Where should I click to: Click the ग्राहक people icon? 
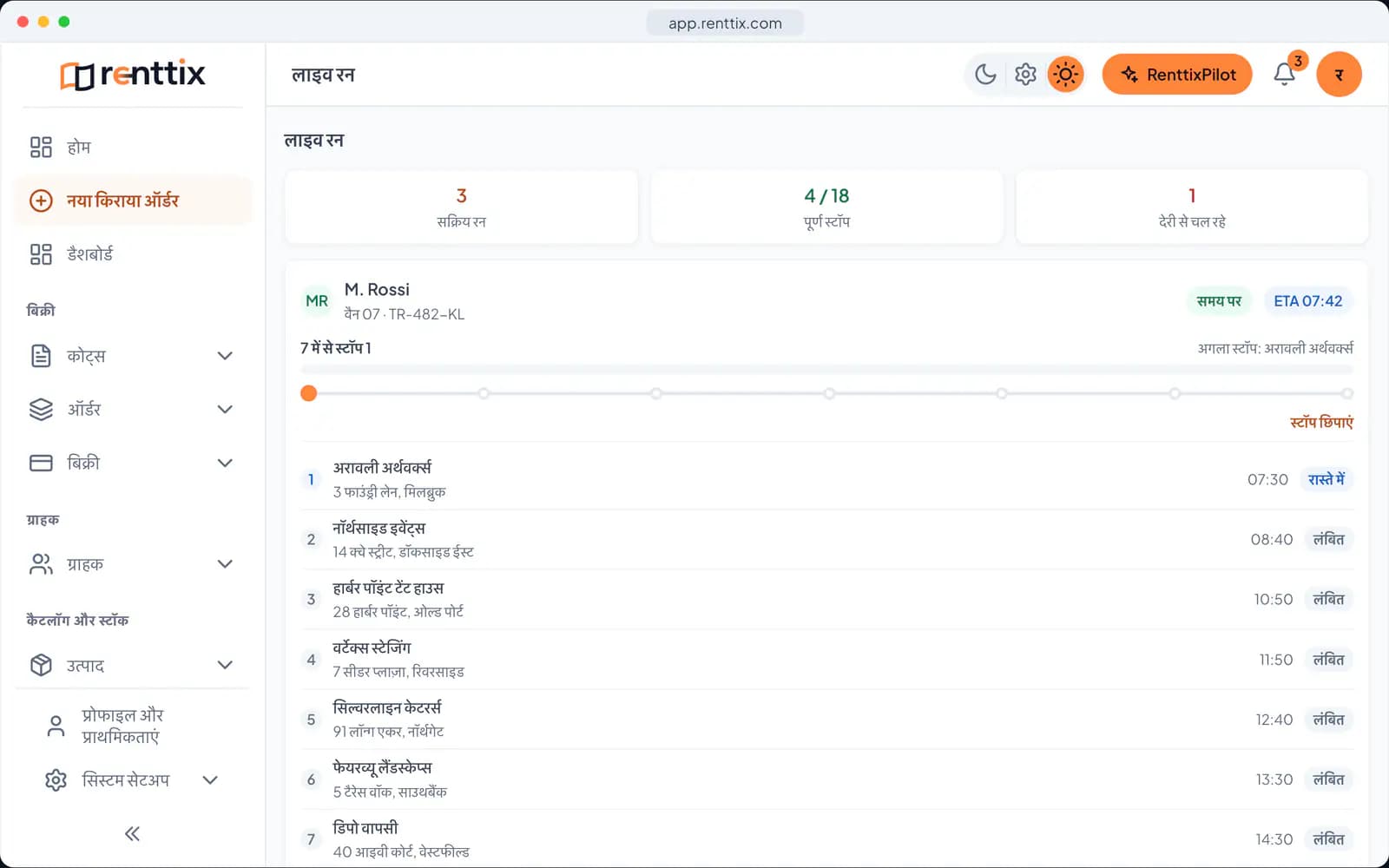coord(41,564)
